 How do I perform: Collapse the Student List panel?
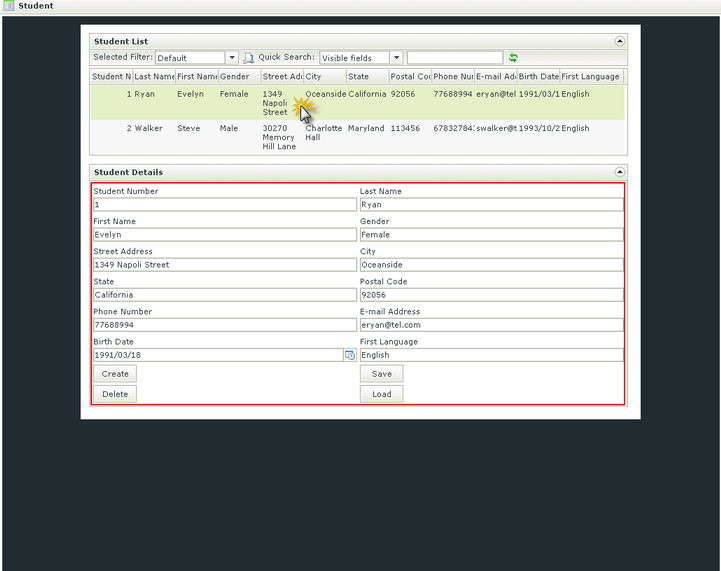click(619, 41)
